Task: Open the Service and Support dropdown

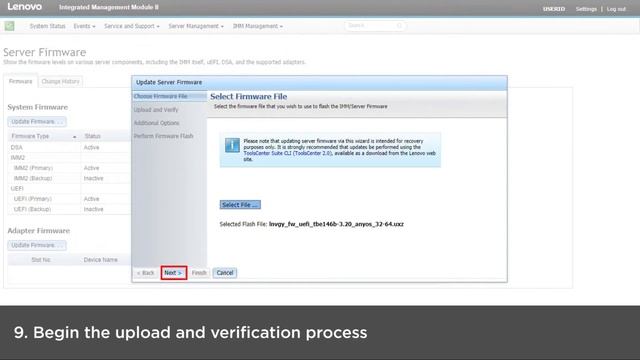Action: click(131, 26)
